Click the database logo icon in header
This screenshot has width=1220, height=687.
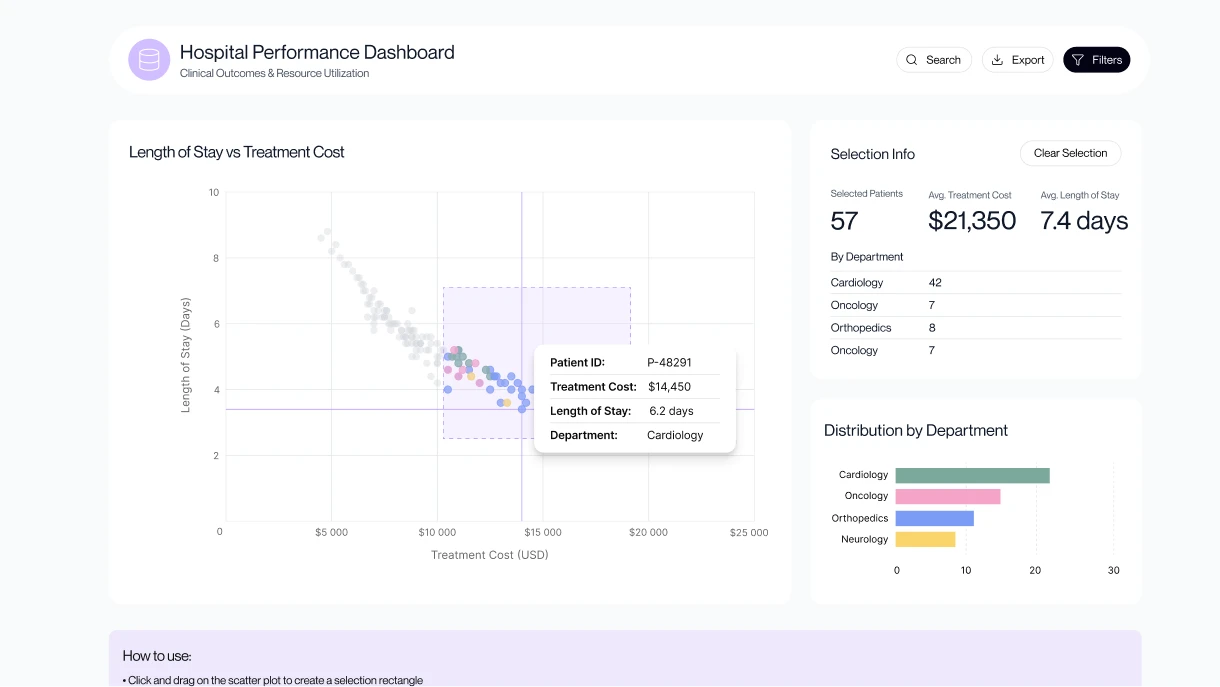point(149,60)
